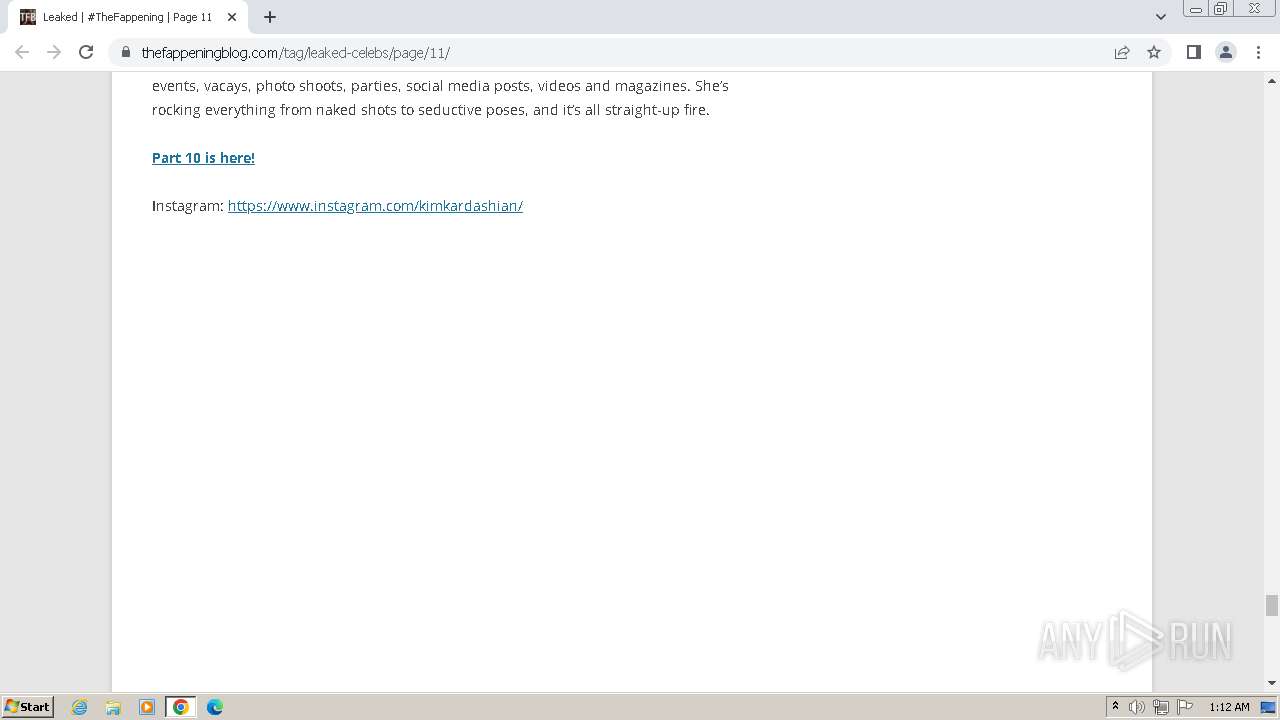Open Chrome's three-dot menu
The height and width of the screenshot is (720, 1280).
click(1258, 52)
